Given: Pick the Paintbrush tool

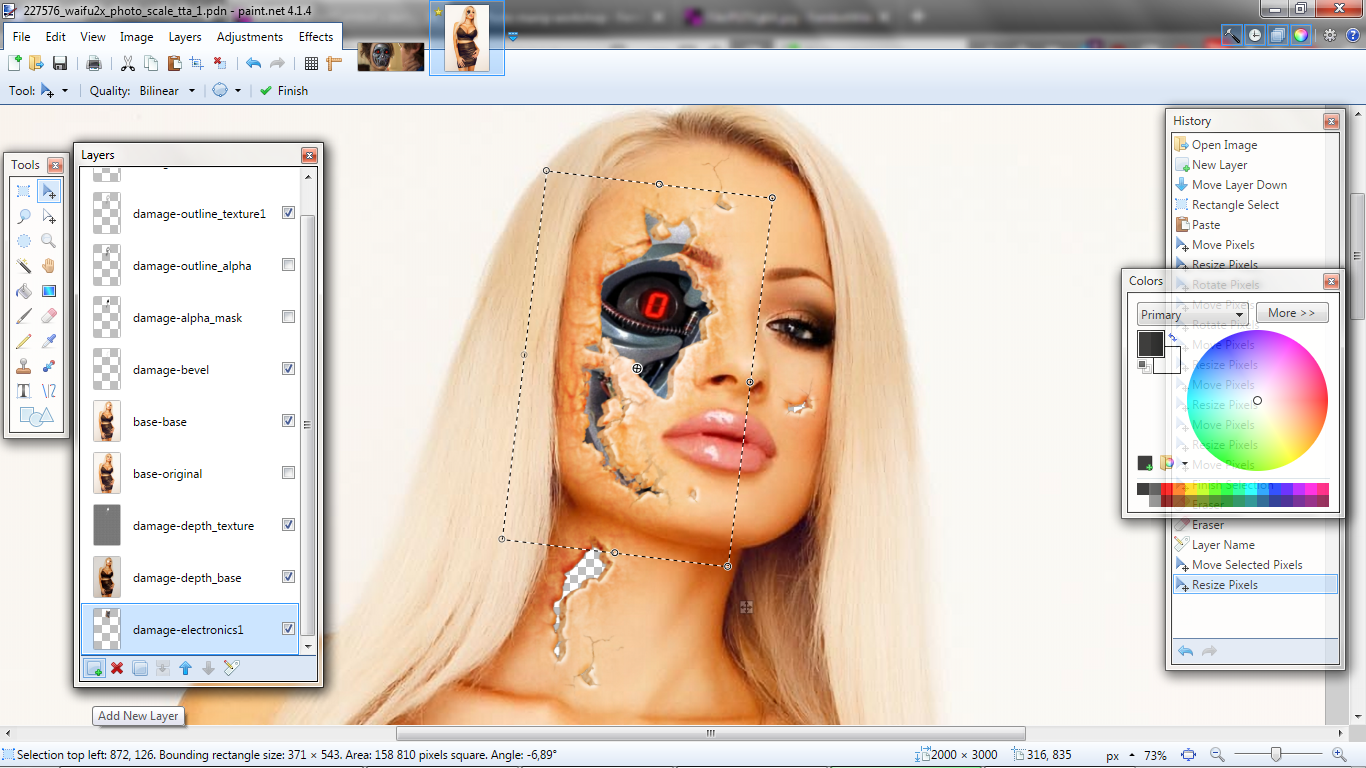Looking at the screenshot, I should click(x=24, y=316).
